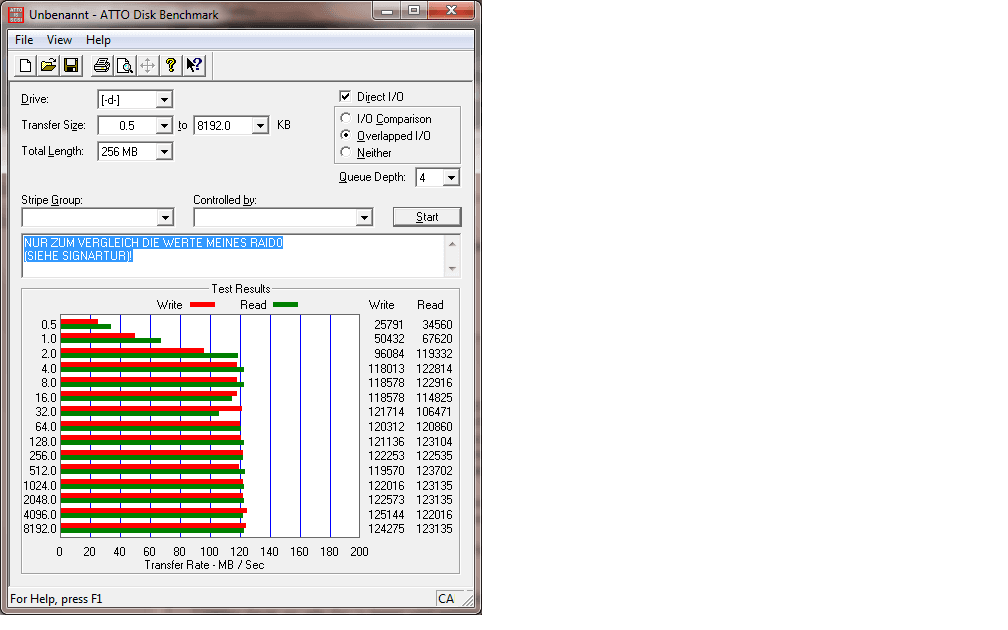
Task: Click the context help arrow-question icon
Action: click(x=194, y=65)
